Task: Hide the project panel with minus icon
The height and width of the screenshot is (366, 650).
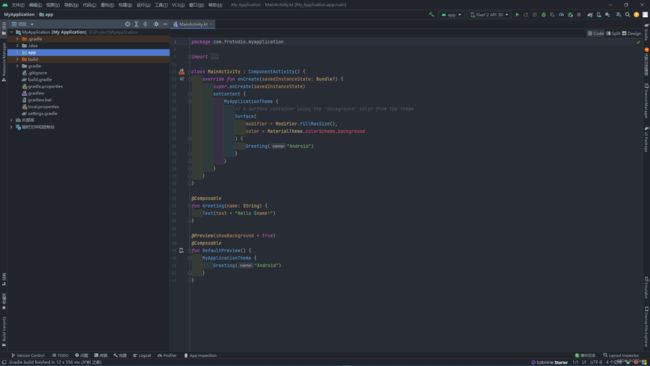Action: click(165, 24)
